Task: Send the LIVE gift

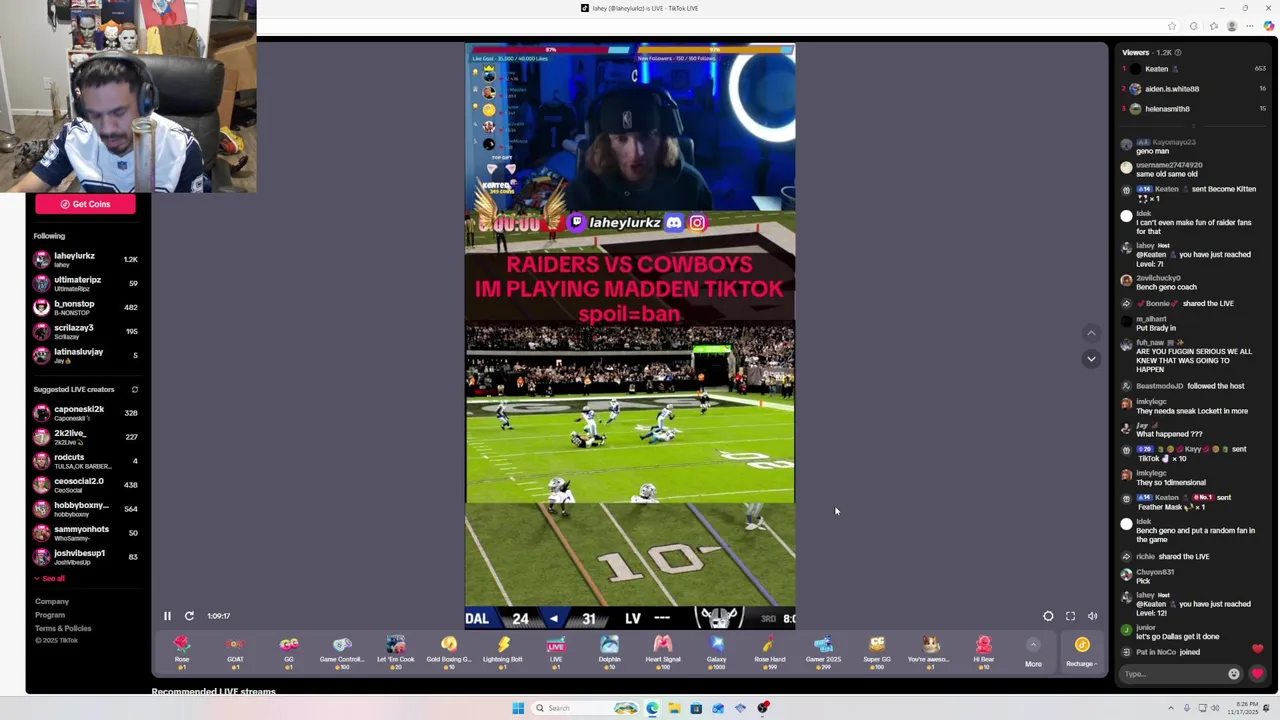Action: point(556,650)
